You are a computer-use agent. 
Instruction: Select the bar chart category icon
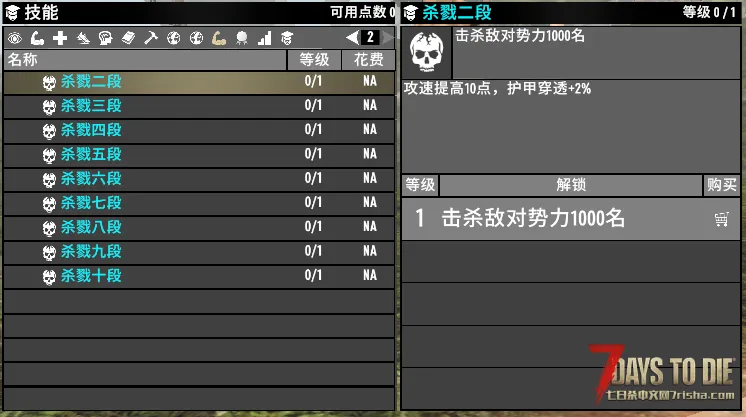coord(265,38)
